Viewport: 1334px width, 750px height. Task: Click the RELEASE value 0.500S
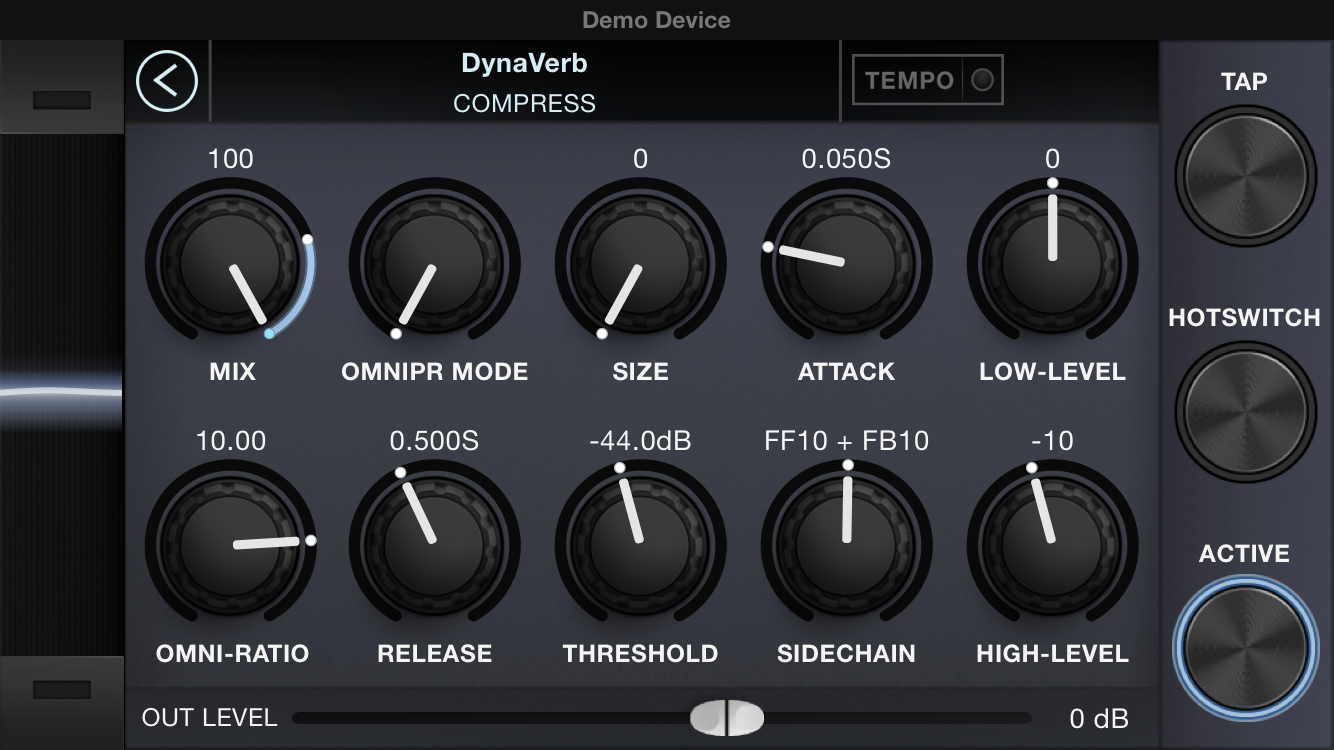[435, 440]
